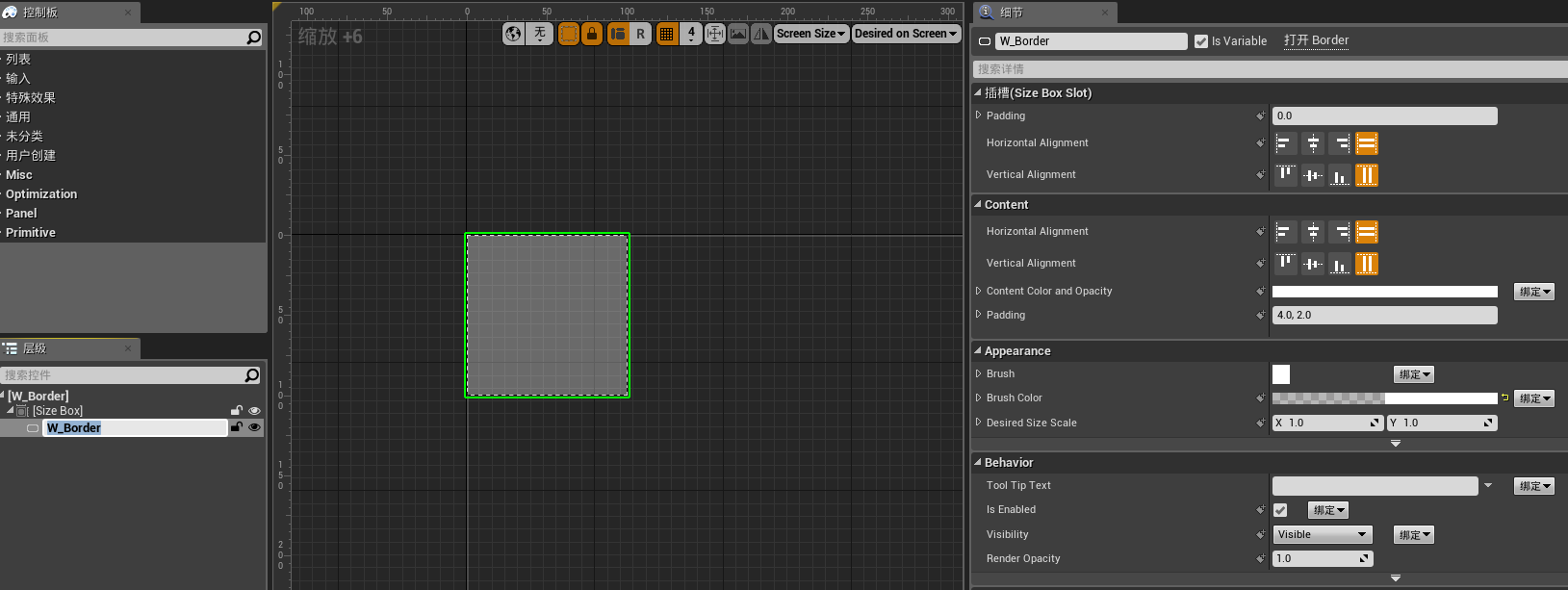Open the Primitive palette category
This screenshot has width=1568, height=590.
point(31,233)
